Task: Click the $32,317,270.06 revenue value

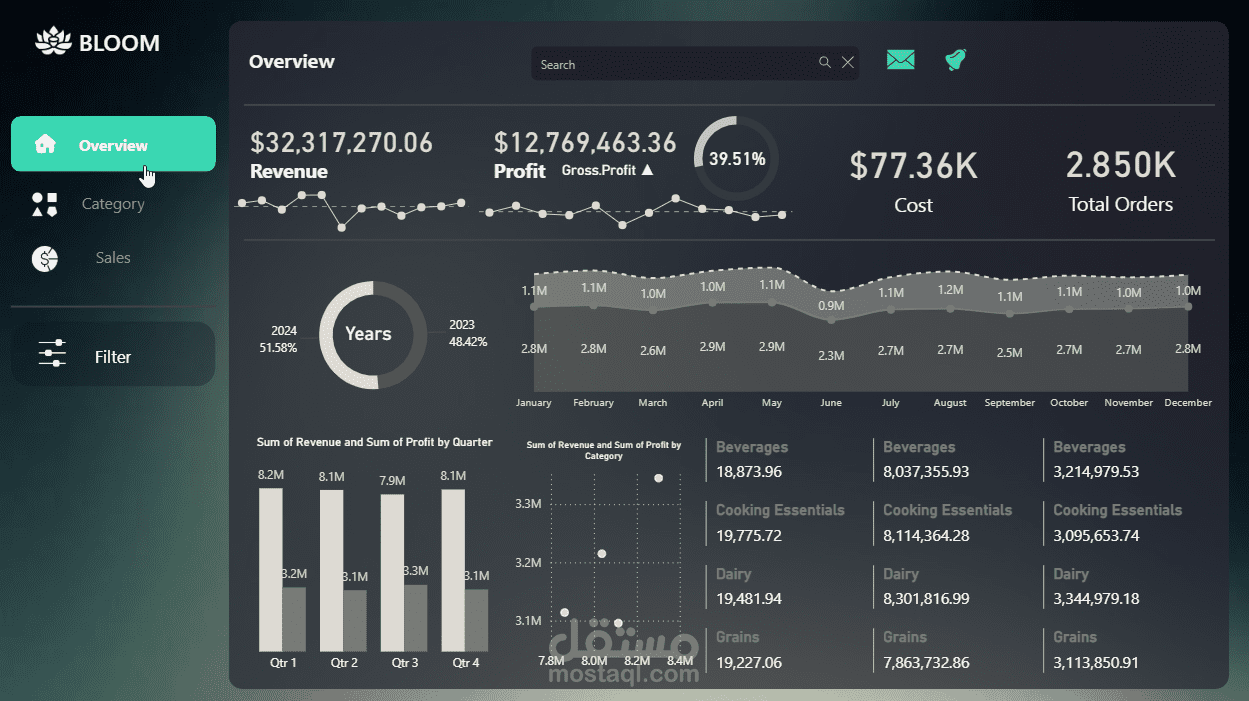Action: 341,143
